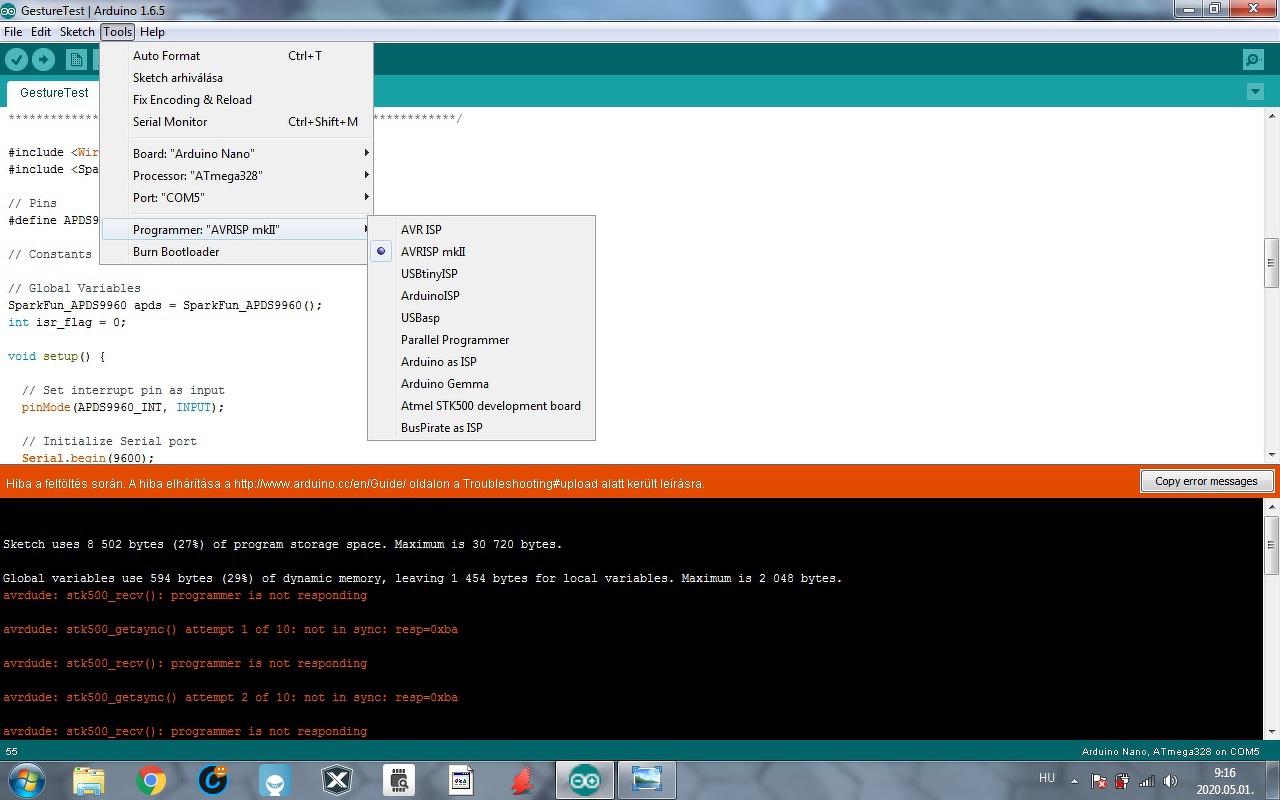The width and height of the screenshot is (1280, 800).
Task: Select Atmel STK500 development board
Action: [x=482, y=406]
